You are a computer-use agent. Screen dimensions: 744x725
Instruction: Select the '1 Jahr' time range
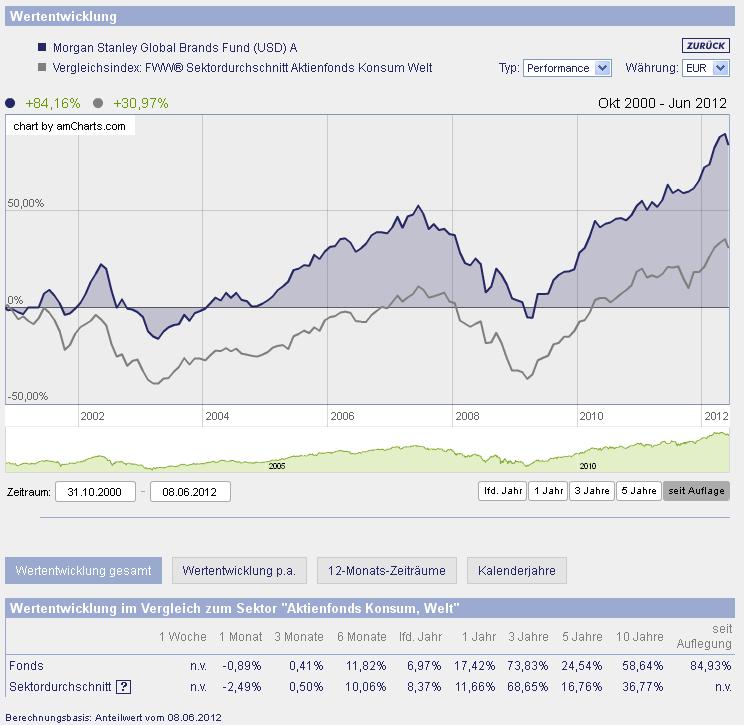(547, 491)
